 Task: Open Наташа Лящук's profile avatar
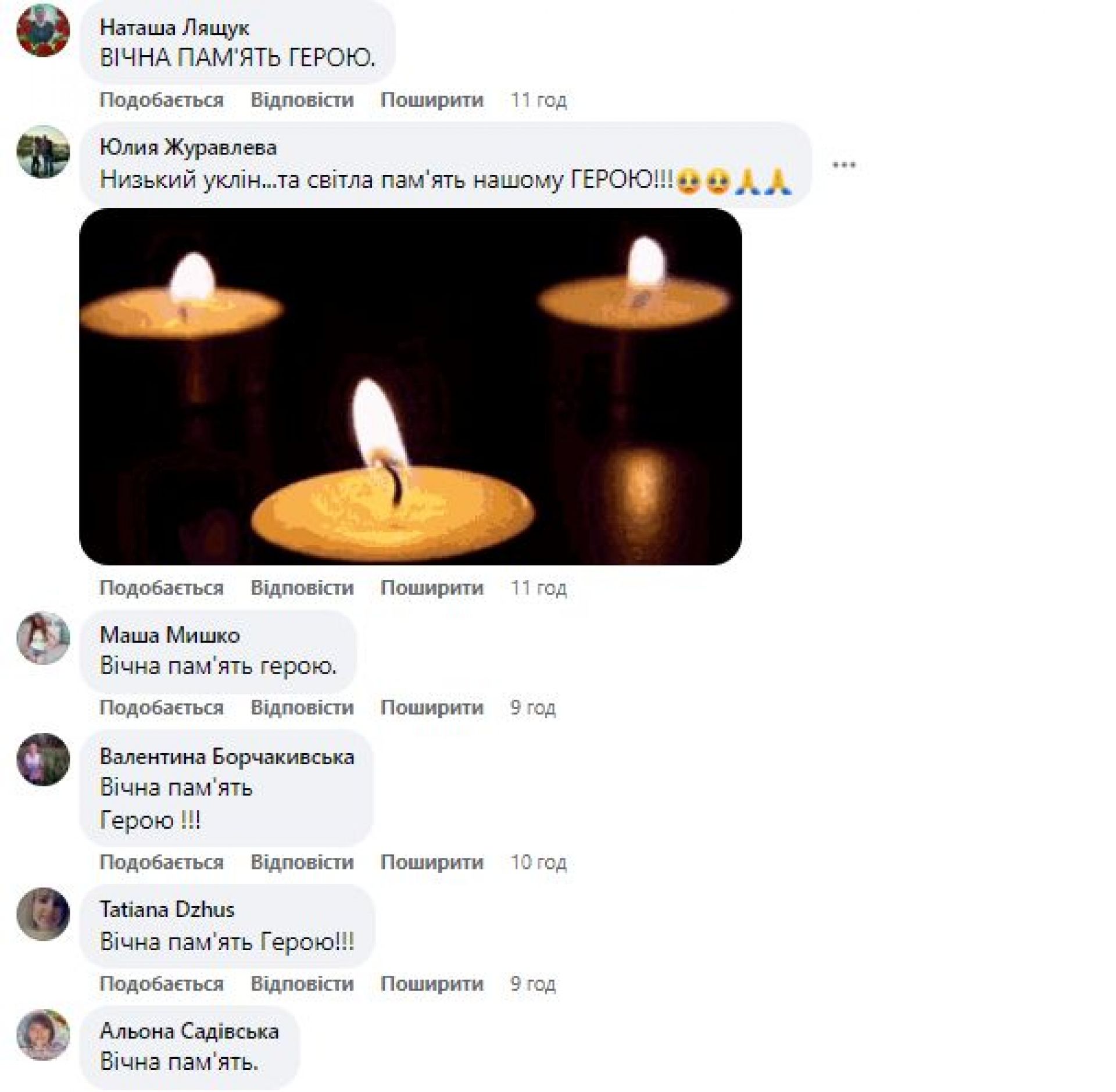[43, 31]
